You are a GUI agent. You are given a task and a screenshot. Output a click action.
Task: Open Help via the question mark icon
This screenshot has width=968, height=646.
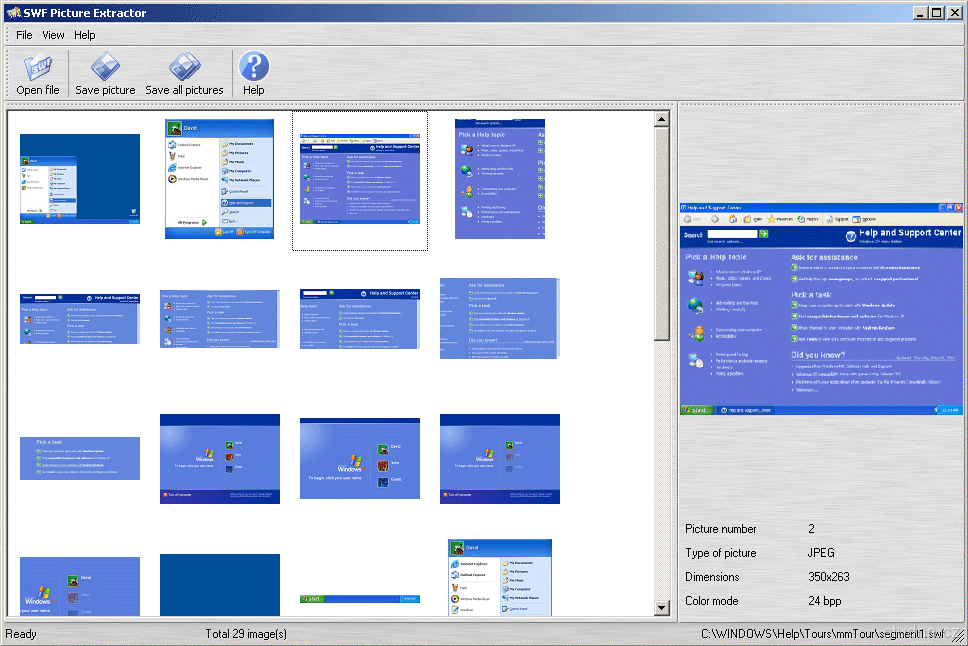pyautogui.click(x=254, y=74)
